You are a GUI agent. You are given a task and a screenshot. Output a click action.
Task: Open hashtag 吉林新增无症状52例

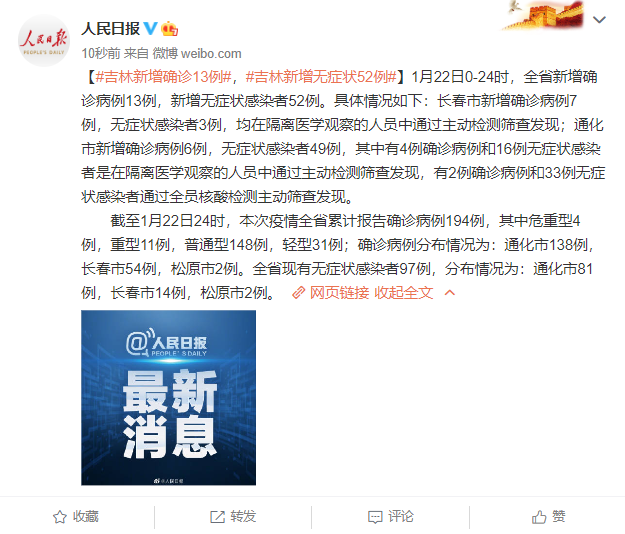click(x=321, y=77)
